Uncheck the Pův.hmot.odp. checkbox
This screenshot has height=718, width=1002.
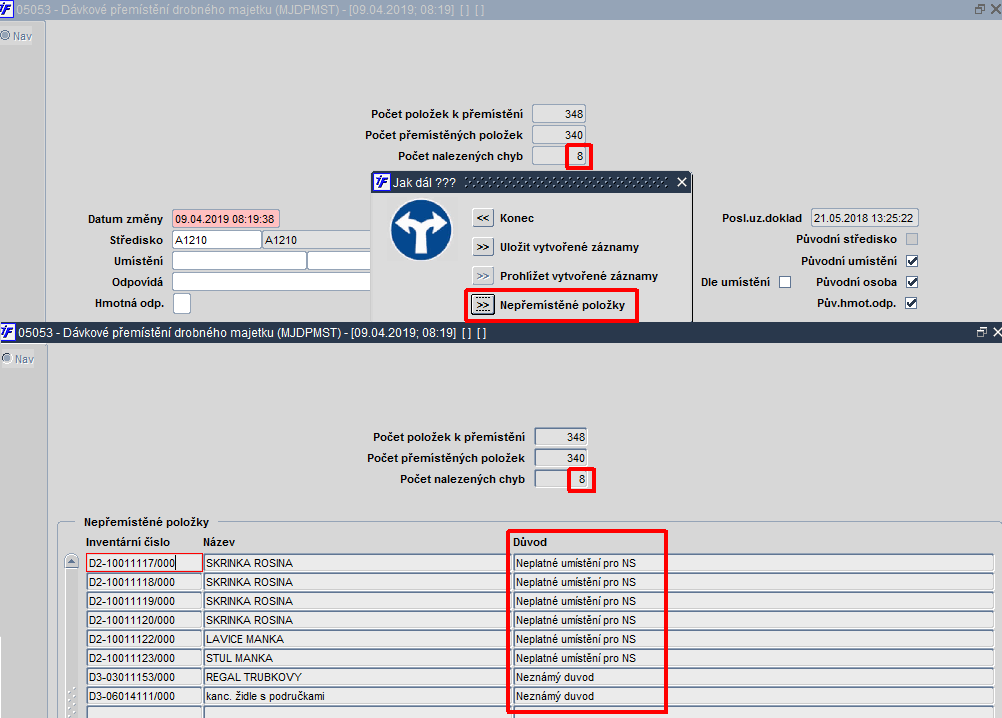(912, 303)
